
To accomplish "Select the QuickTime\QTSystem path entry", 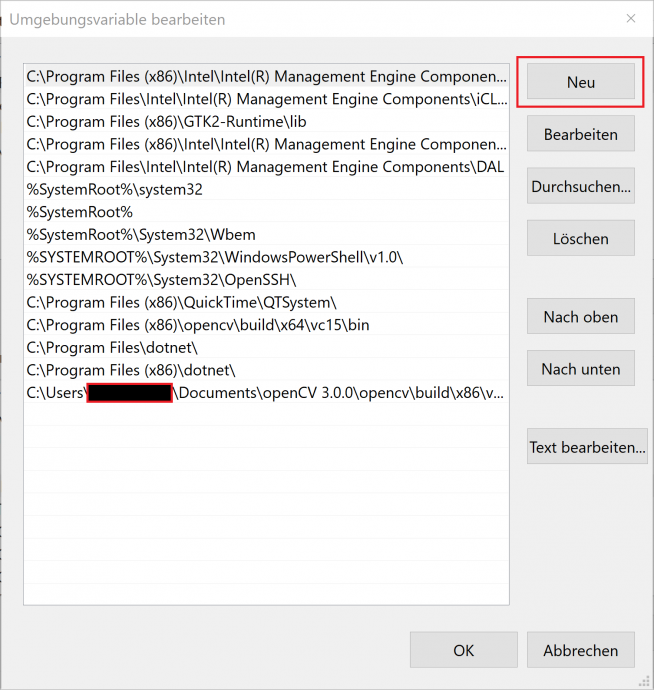I will [182, 302].
